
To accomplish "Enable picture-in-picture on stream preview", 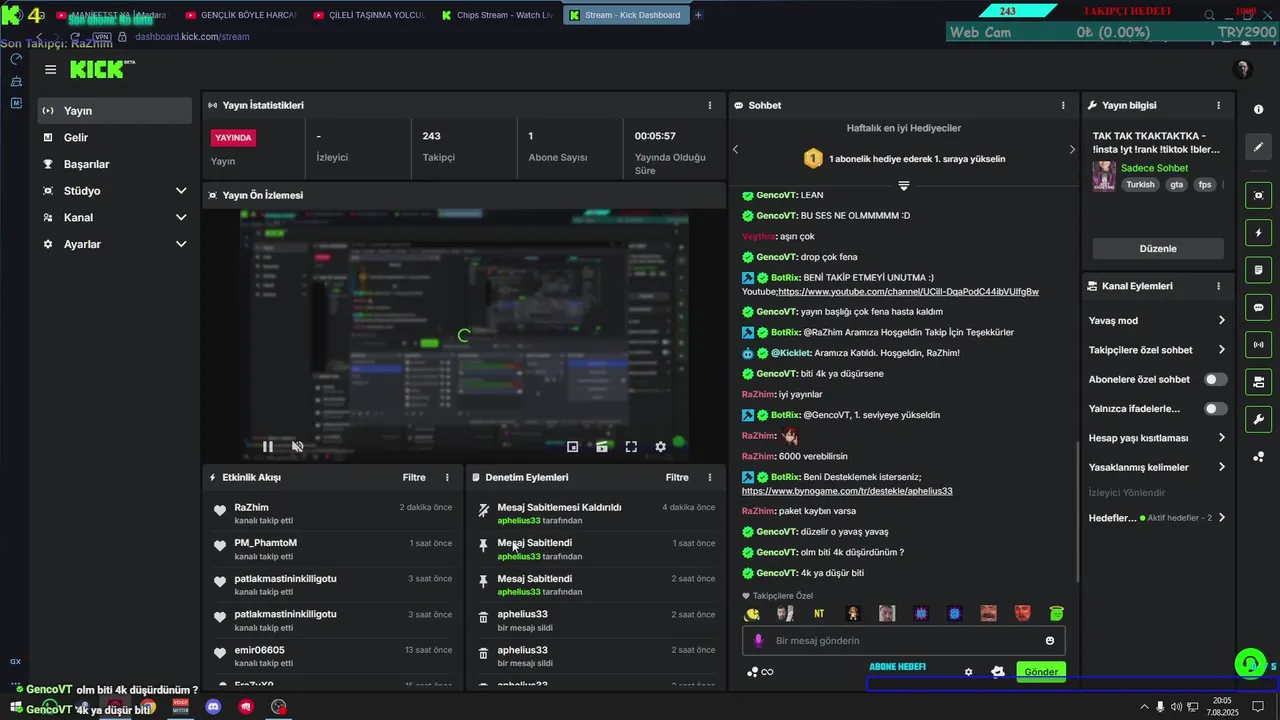I will [x=572, y=447].
